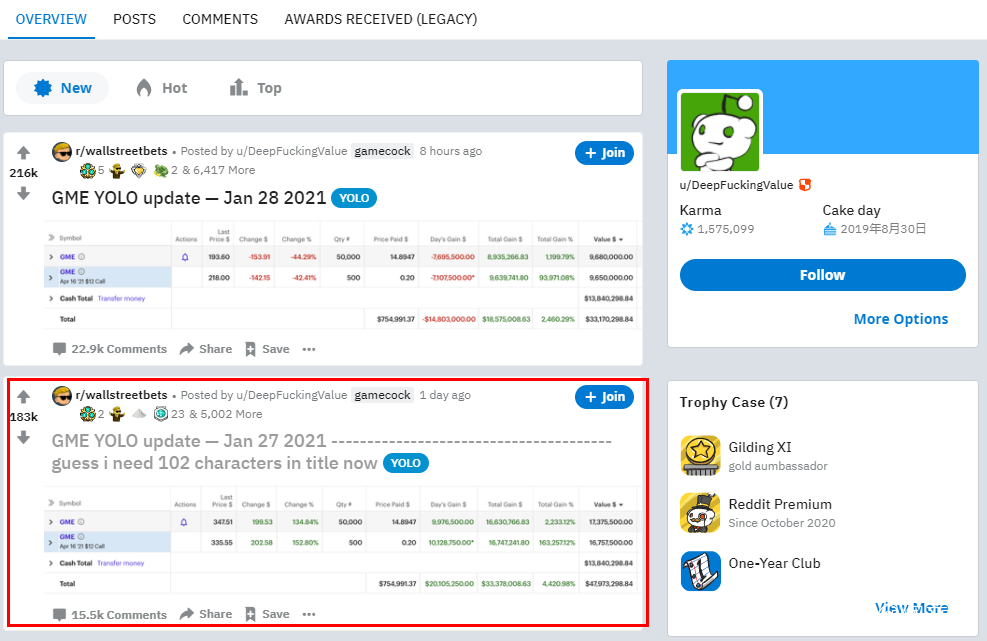Click '8 hours ago' timestamp
Screen dimensions: 987x641
coord(451,151)
